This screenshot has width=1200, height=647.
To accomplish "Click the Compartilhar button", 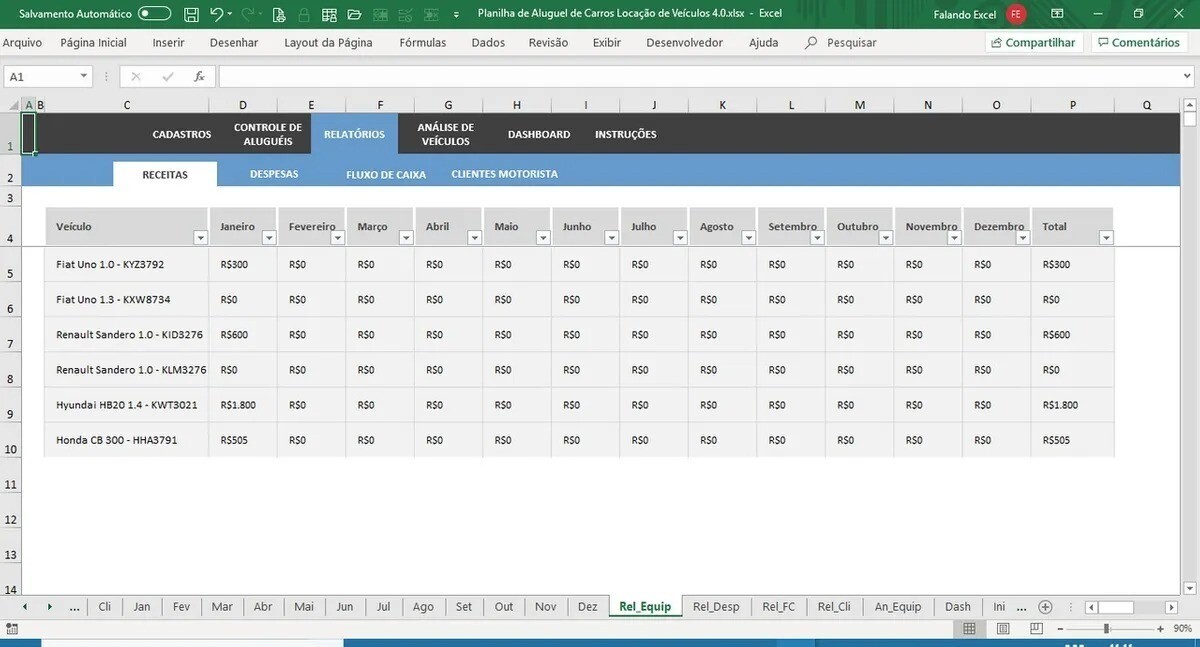I will pyautogui.click(x=1033, y=43).
